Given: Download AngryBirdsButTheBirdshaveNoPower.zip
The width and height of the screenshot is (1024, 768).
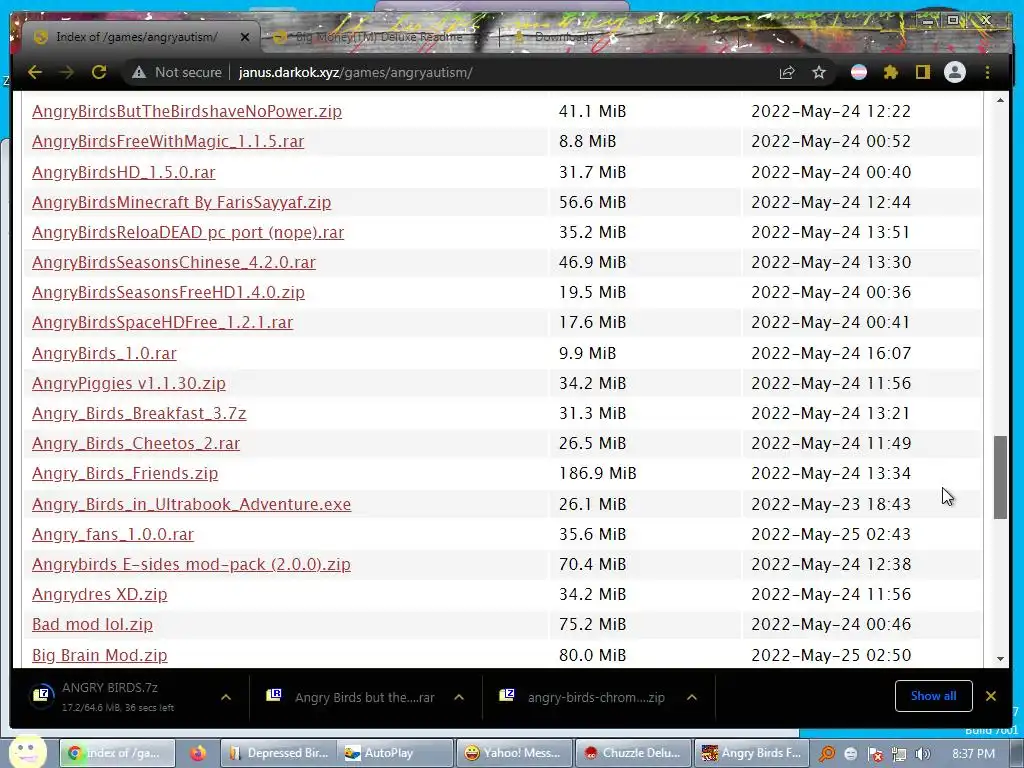Looking at the screenshot, I should [187, 111].
